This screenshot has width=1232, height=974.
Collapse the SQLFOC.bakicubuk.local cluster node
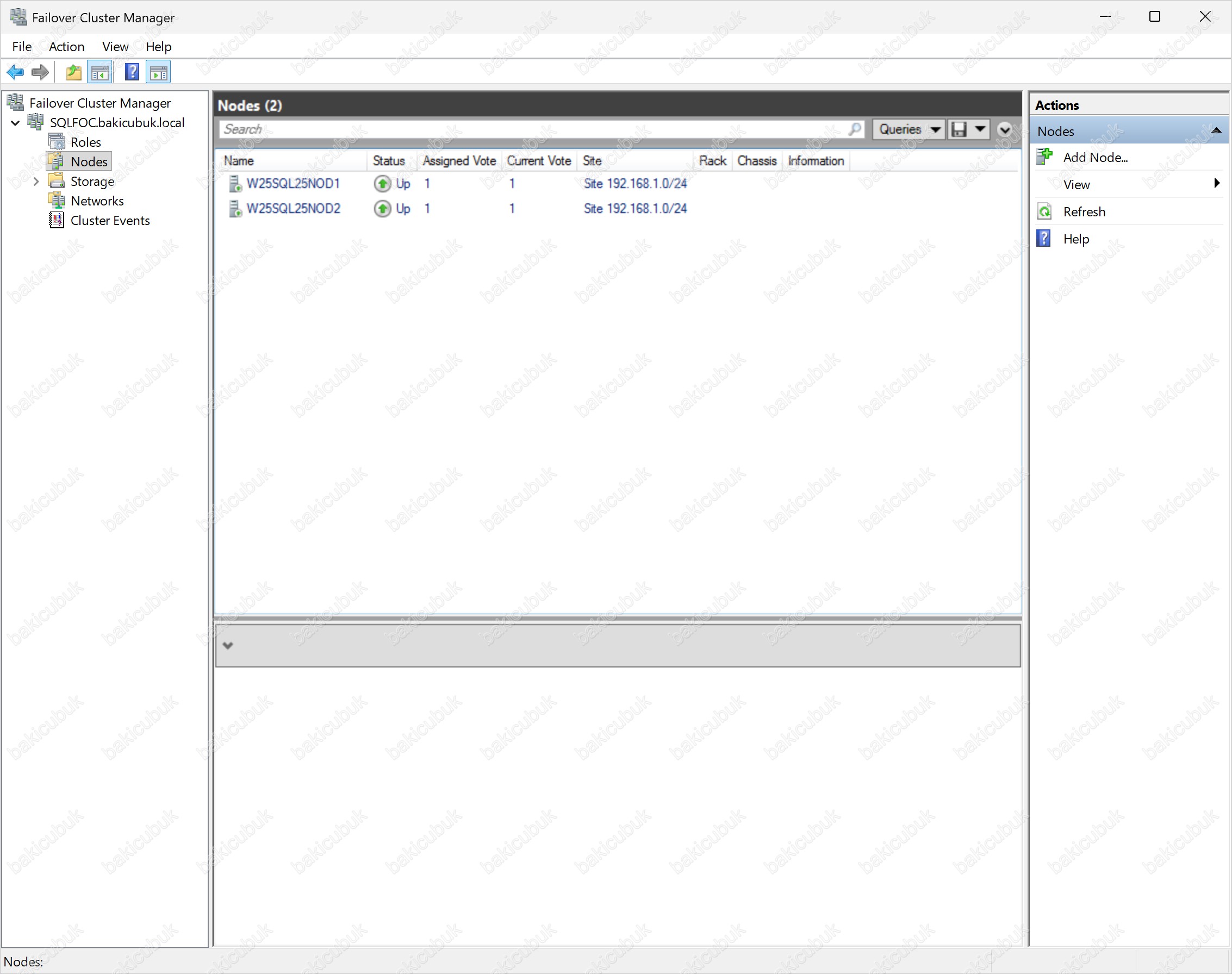15,123
